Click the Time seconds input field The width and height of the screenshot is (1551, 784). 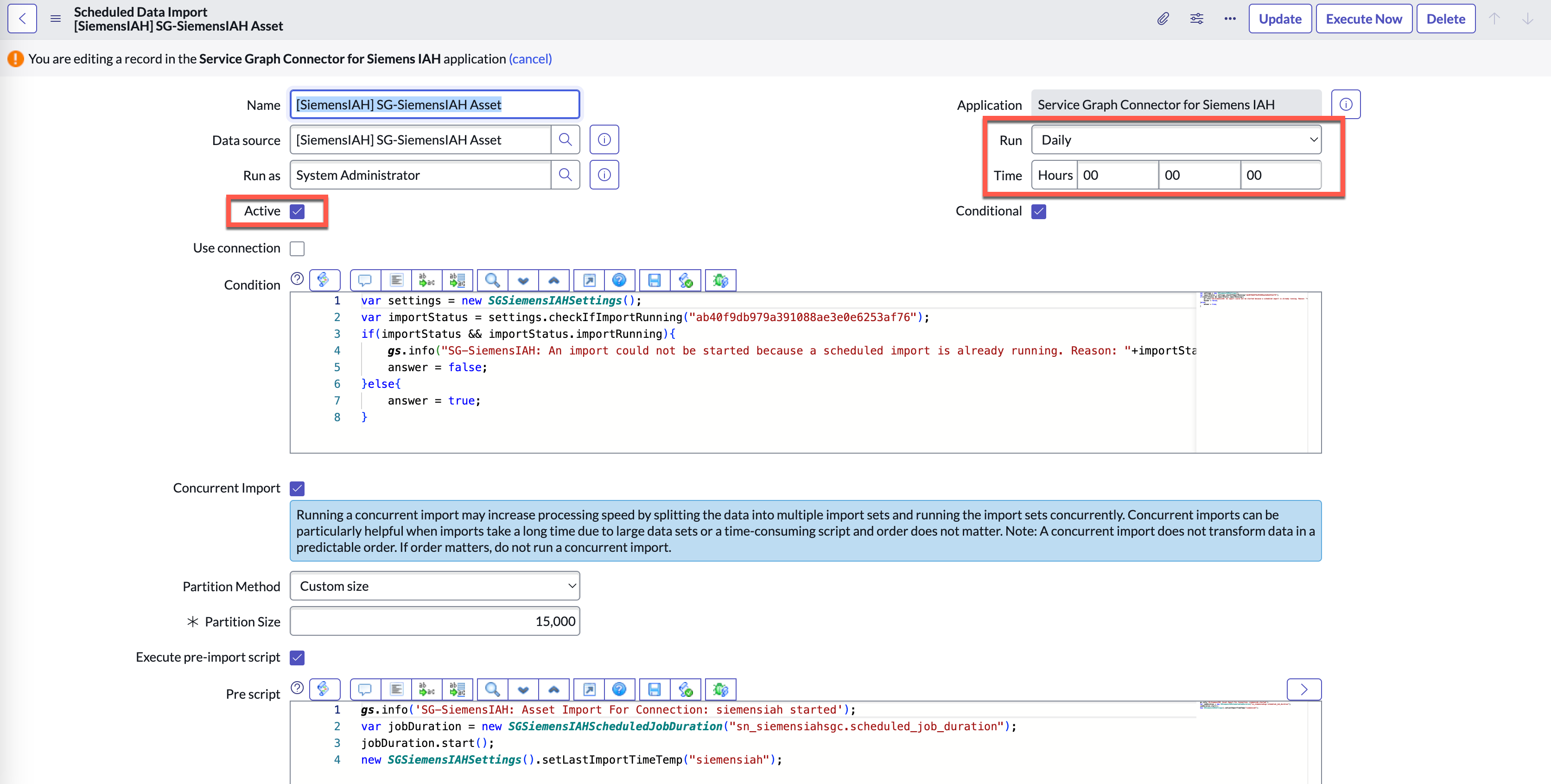point(1281,175)
